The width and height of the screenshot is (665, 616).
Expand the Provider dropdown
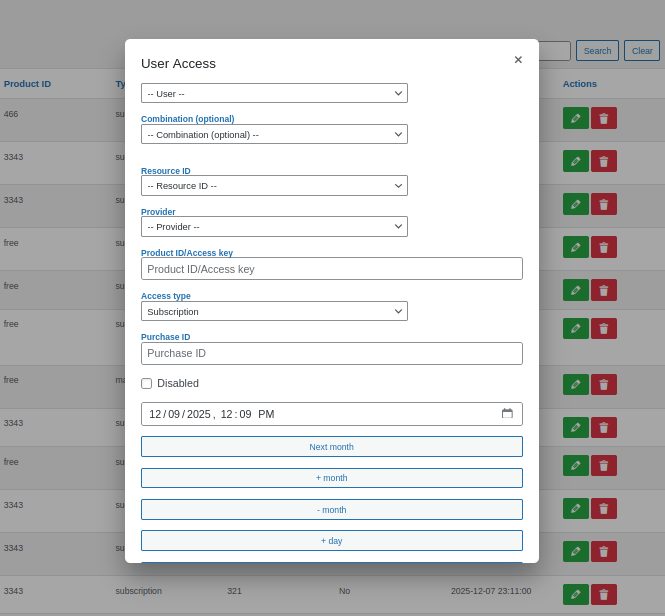[274, 227]
